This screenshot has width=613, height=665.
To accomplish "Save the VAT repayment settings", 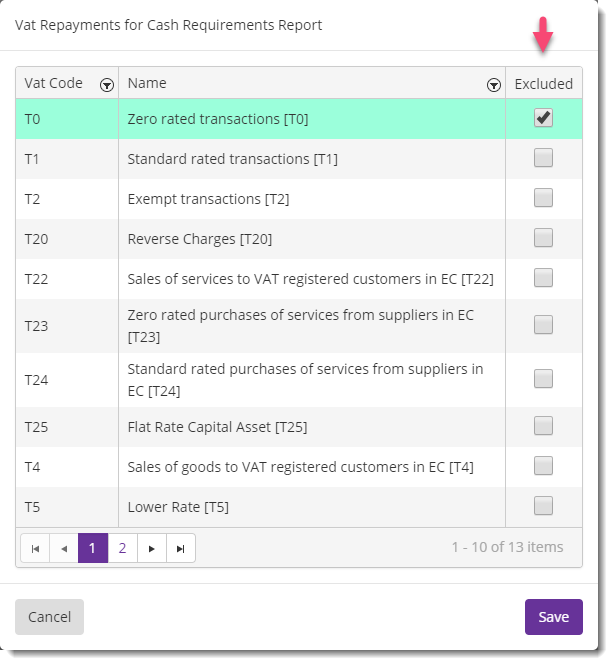I will 554,617.
